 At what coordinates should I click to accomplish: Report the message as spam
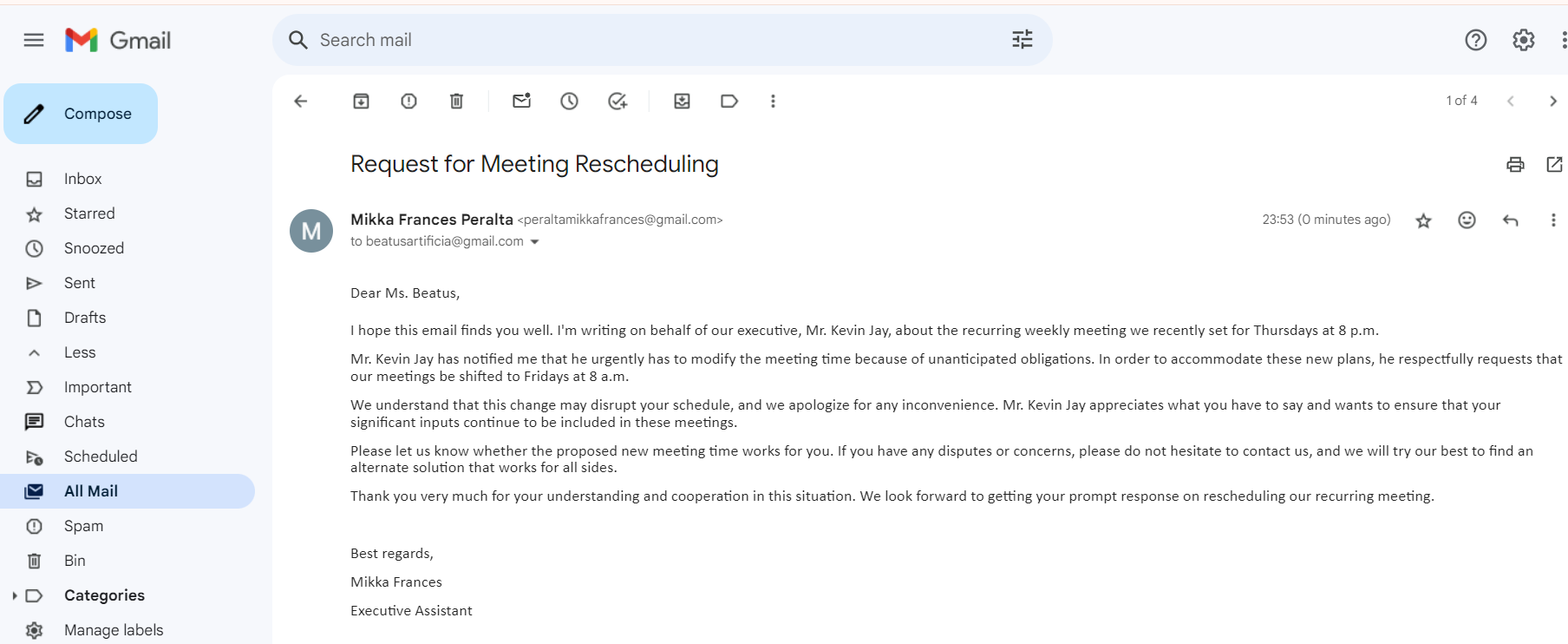pos(408,102)
